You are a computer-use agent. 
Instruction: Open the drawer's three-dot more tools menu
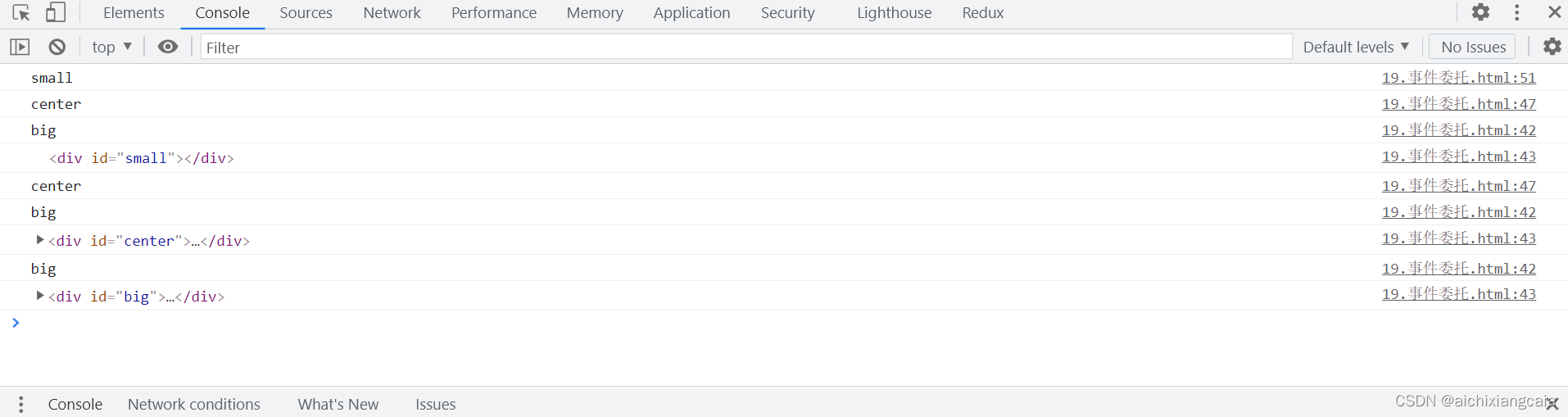(21, 404)
